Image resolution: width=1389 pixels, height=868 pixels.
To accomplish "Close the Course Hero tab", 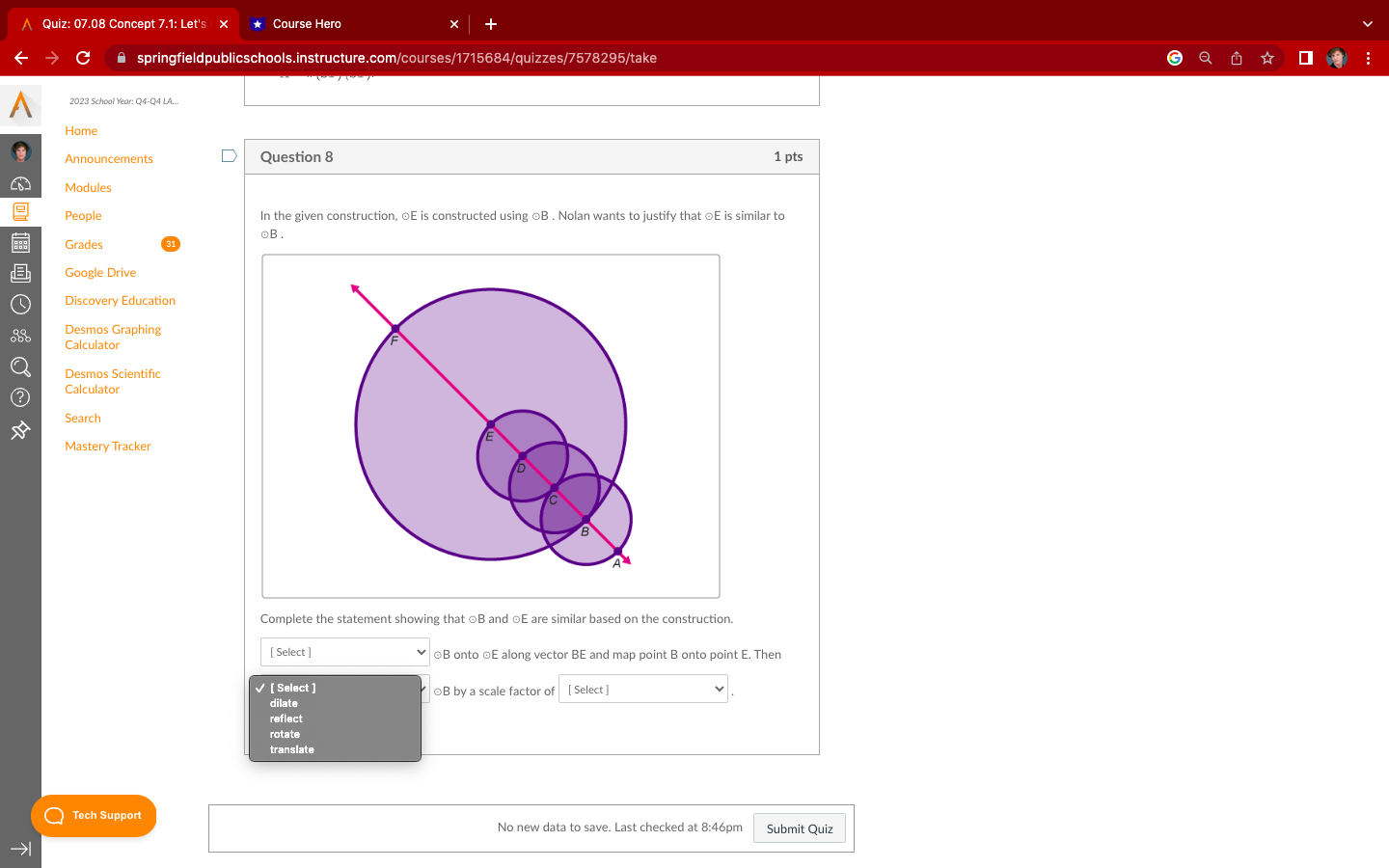I will tap(454, 24).
